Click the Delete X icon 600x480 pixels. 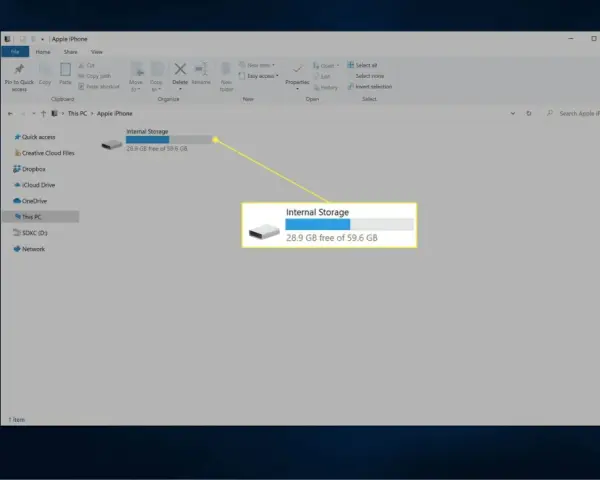(x=180, y=69)
